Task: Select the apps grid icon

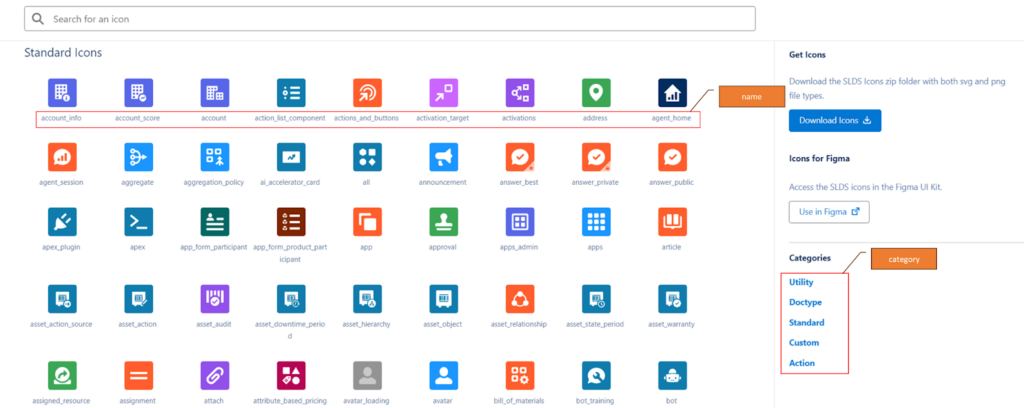Action: (596, 221)
